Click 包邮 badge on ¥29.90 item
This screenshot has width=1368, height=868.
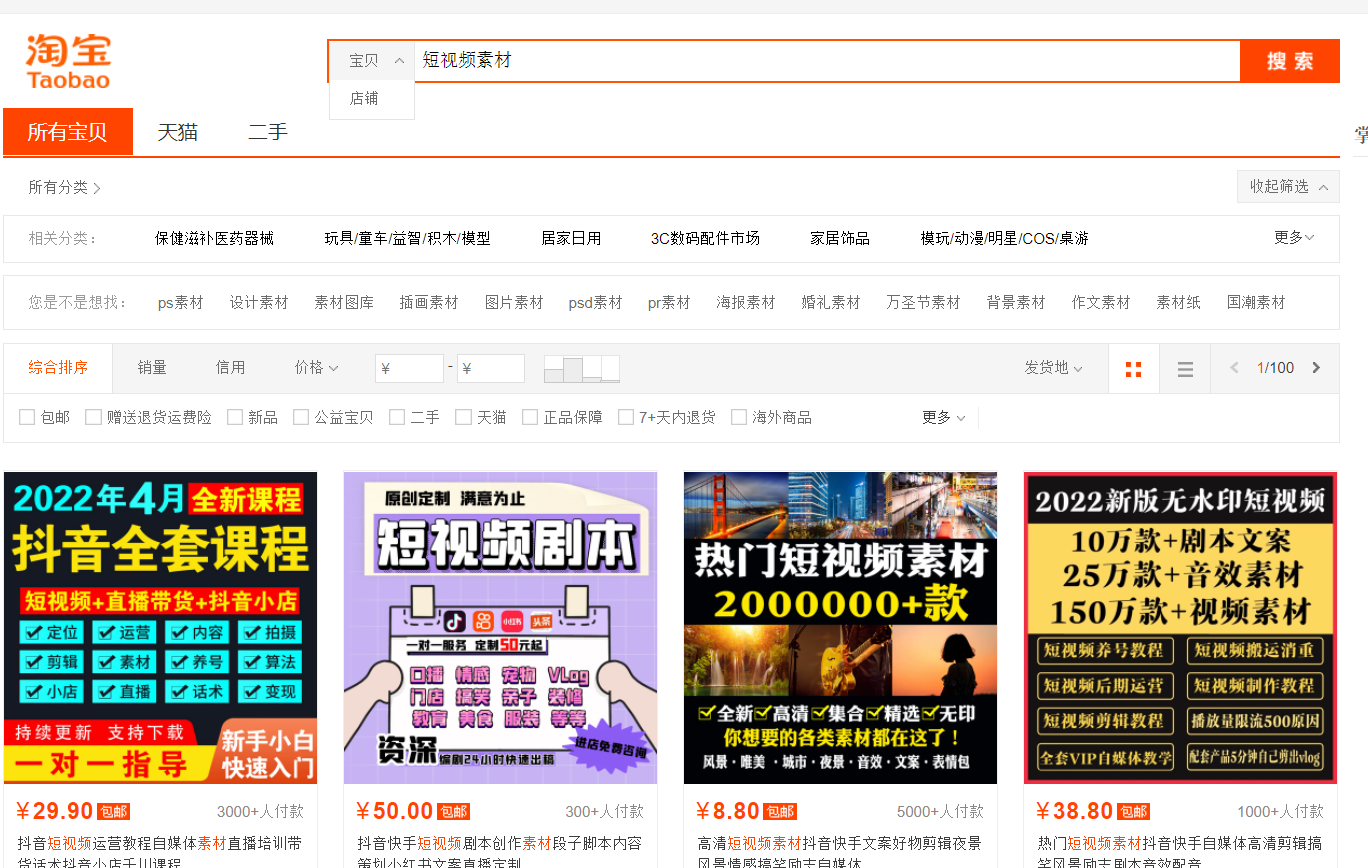[114, 812]
